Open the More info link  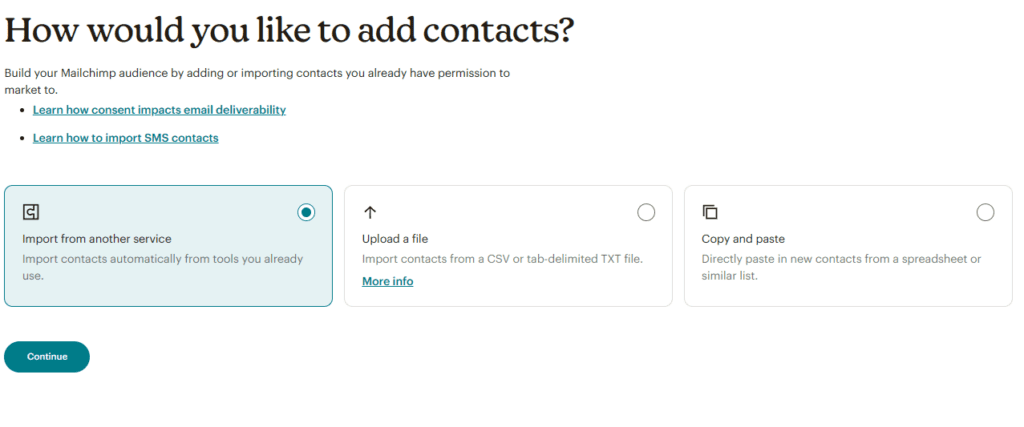pos(387,282)
